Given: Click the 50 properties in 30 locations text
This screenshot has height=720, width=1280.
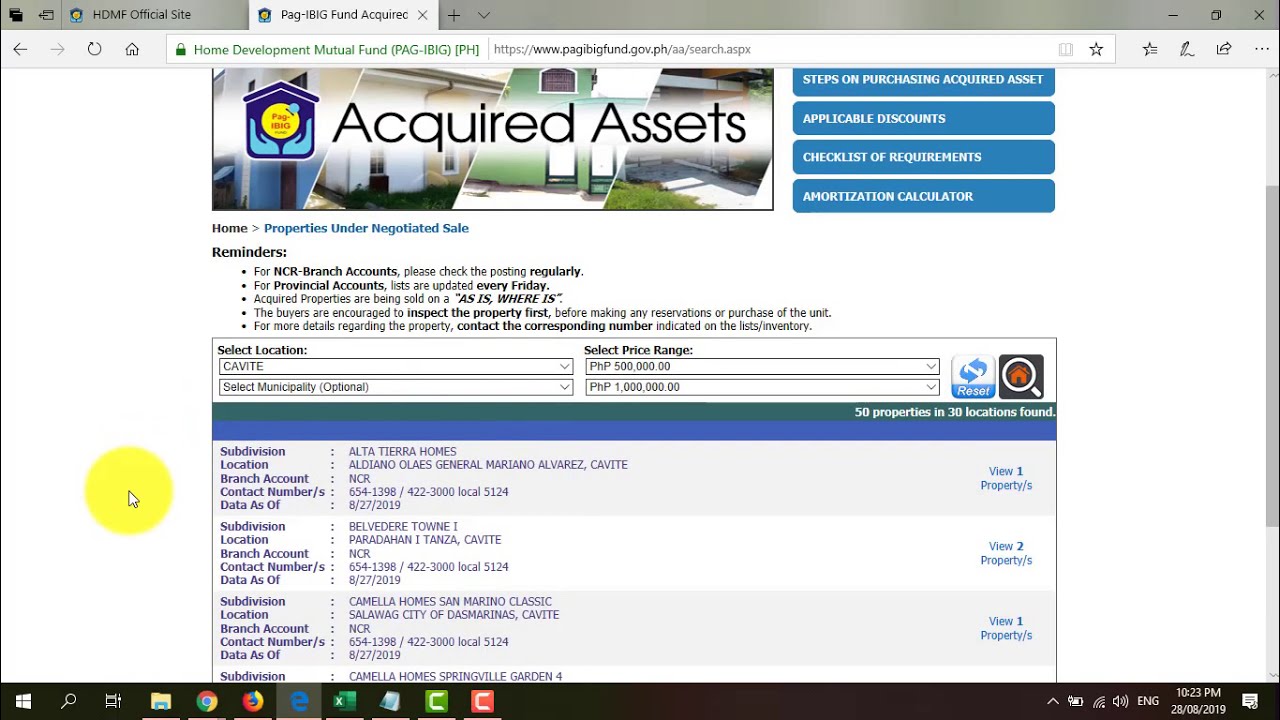Looking at the screenshot, I should tap(954, 412).
